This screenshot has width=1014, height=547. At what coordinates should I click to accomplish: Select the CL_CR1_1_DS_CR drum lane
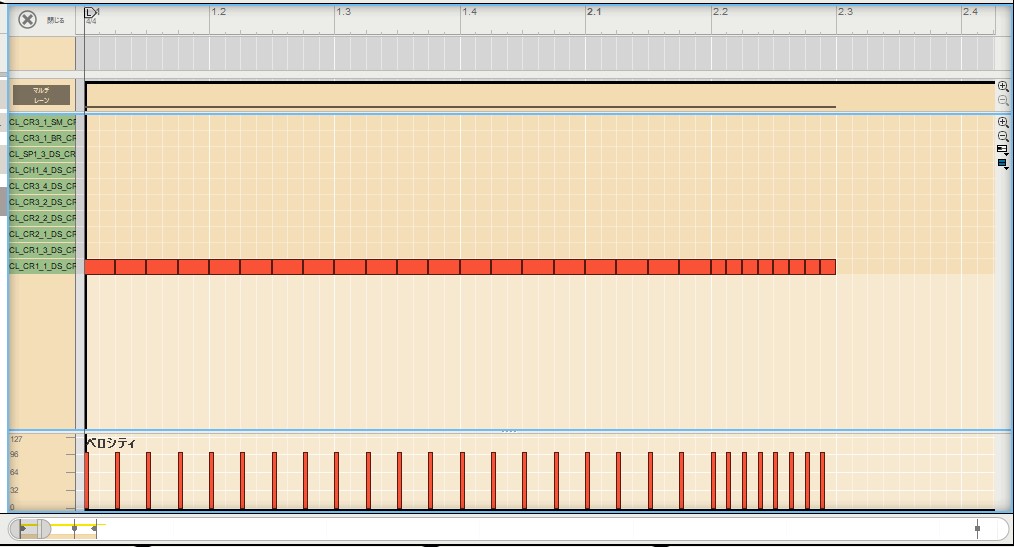42,266
